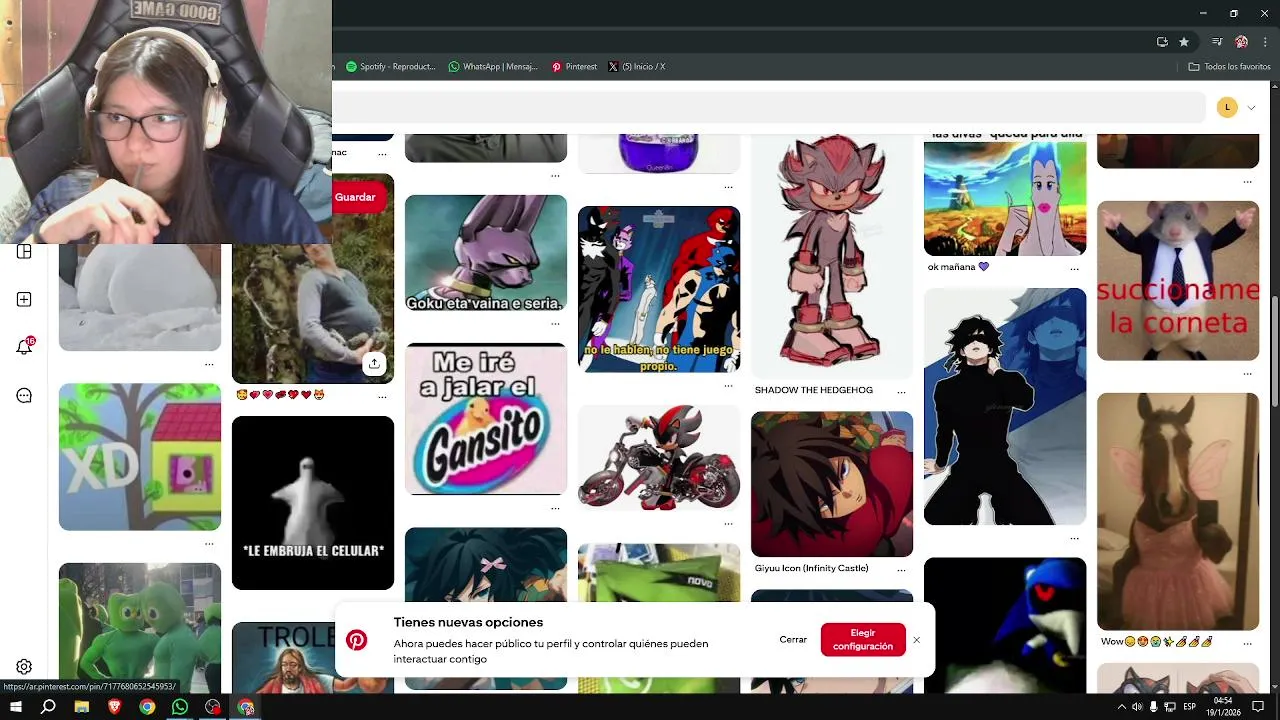Open Pinterest notifications bell
Screen dimensions: 1280x720
24,347
